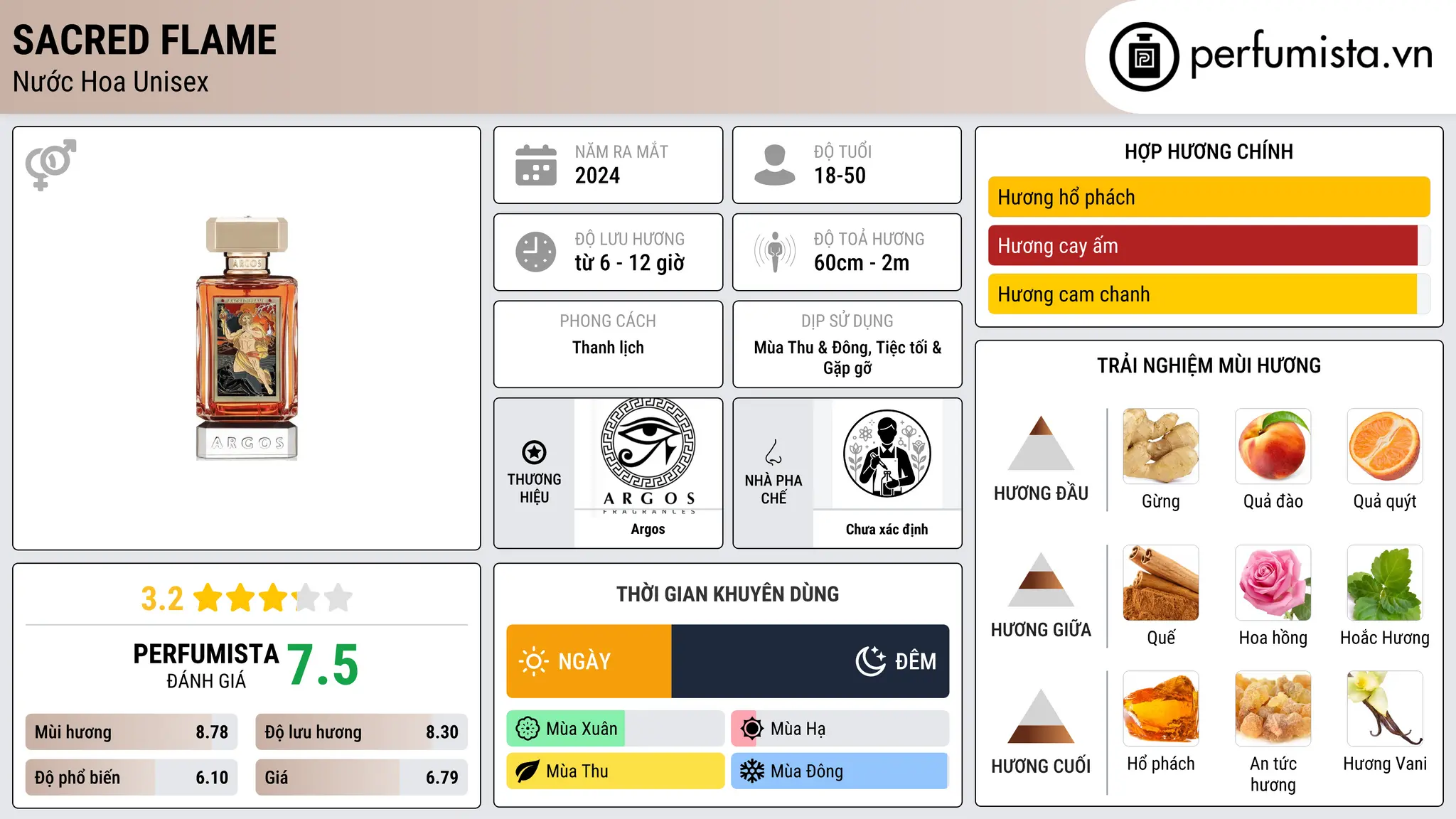The image size is (1456, 819).
Task: Click the middle note pyramid icon
Action: click(x=1041, y=579)
